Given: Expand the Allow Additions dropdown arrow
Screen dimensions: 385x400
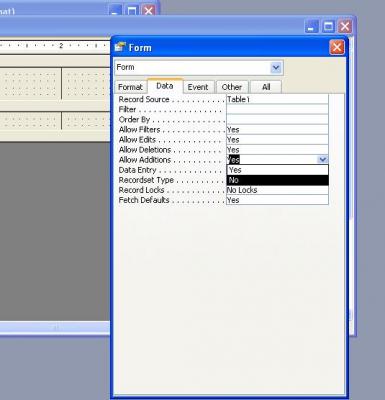Looking at the screenshot, I should 322,160.
